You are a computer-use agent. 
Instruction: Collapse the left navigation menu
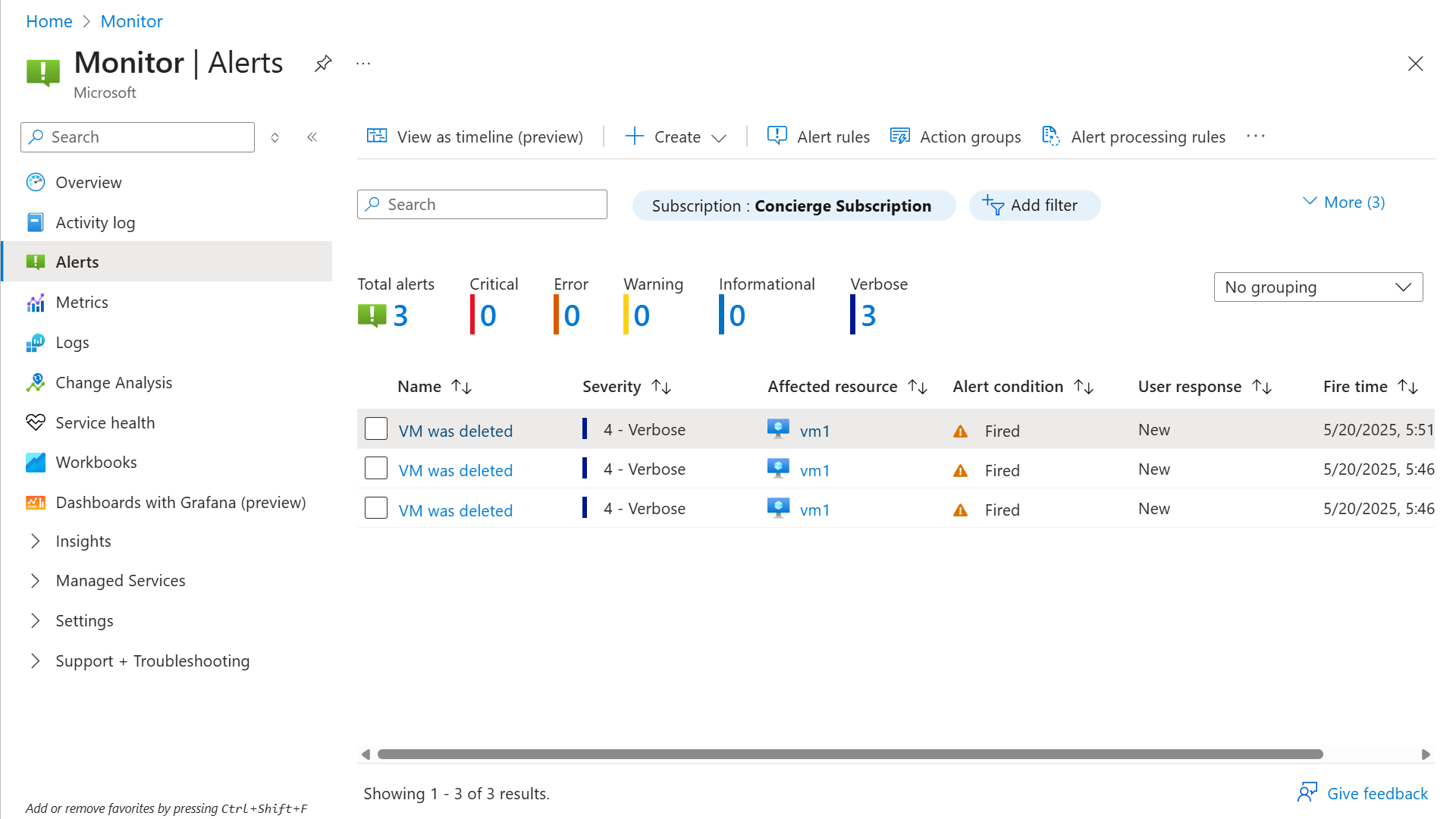pos(312,137)
